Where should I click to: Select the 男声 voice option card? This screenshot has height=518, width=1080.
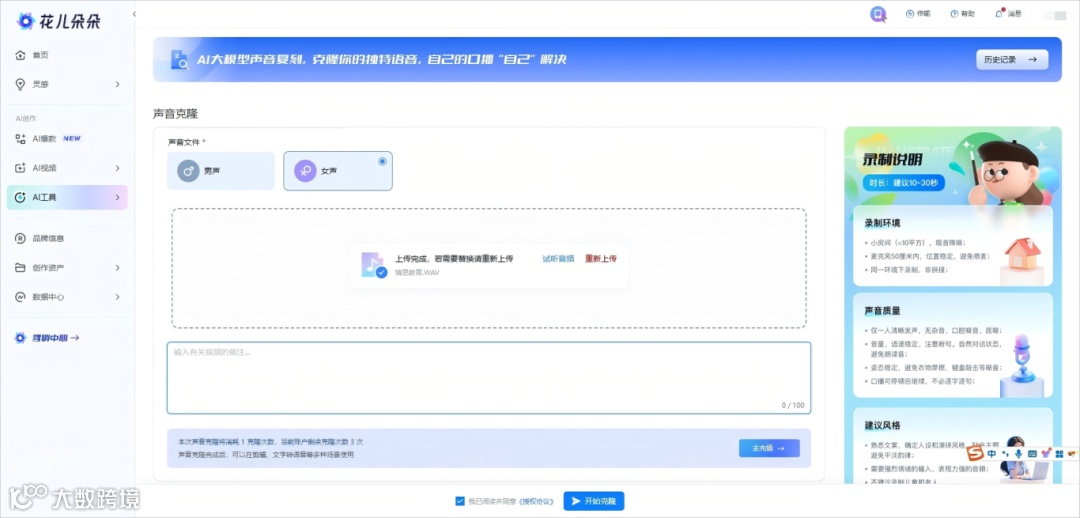point(220,171)
